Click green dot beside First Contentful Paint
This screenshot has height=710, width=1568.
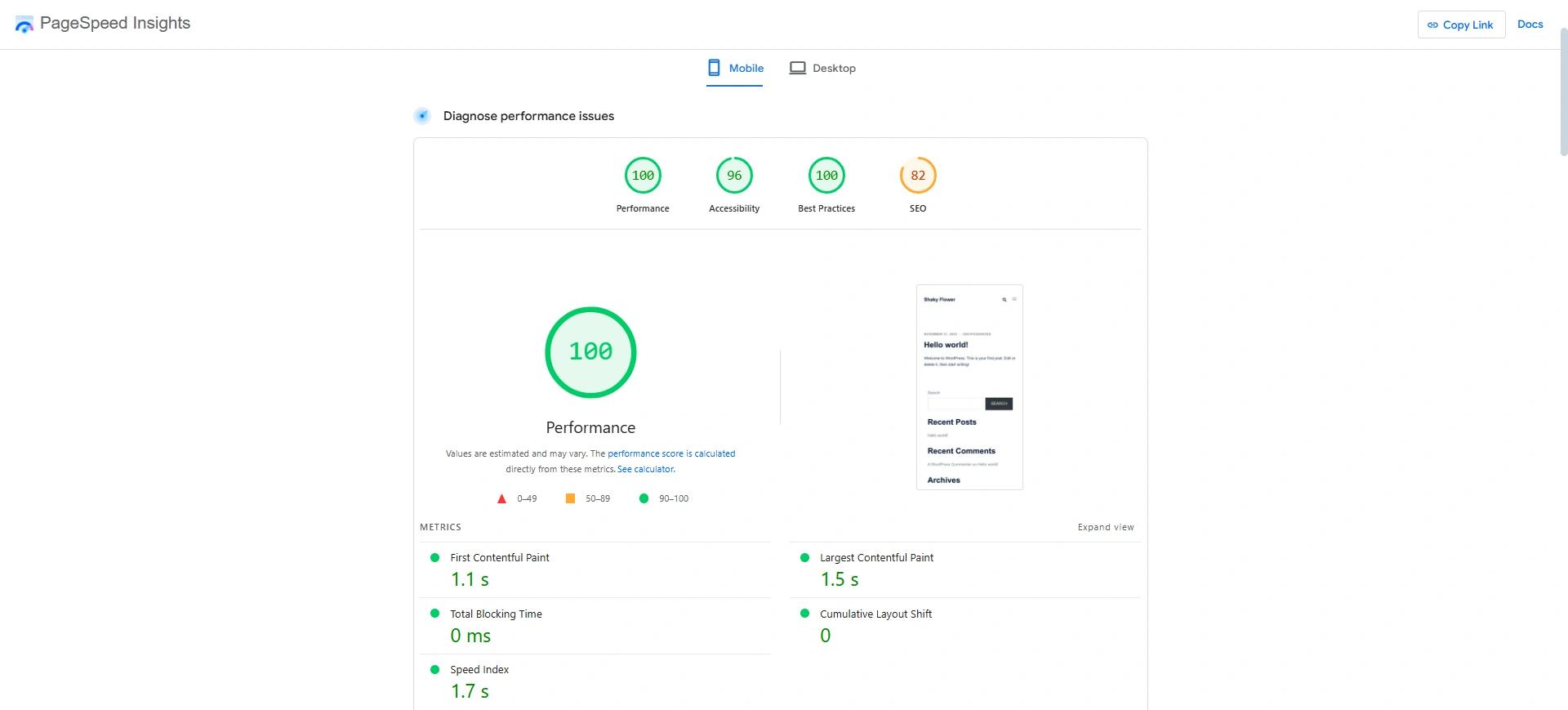434,557
